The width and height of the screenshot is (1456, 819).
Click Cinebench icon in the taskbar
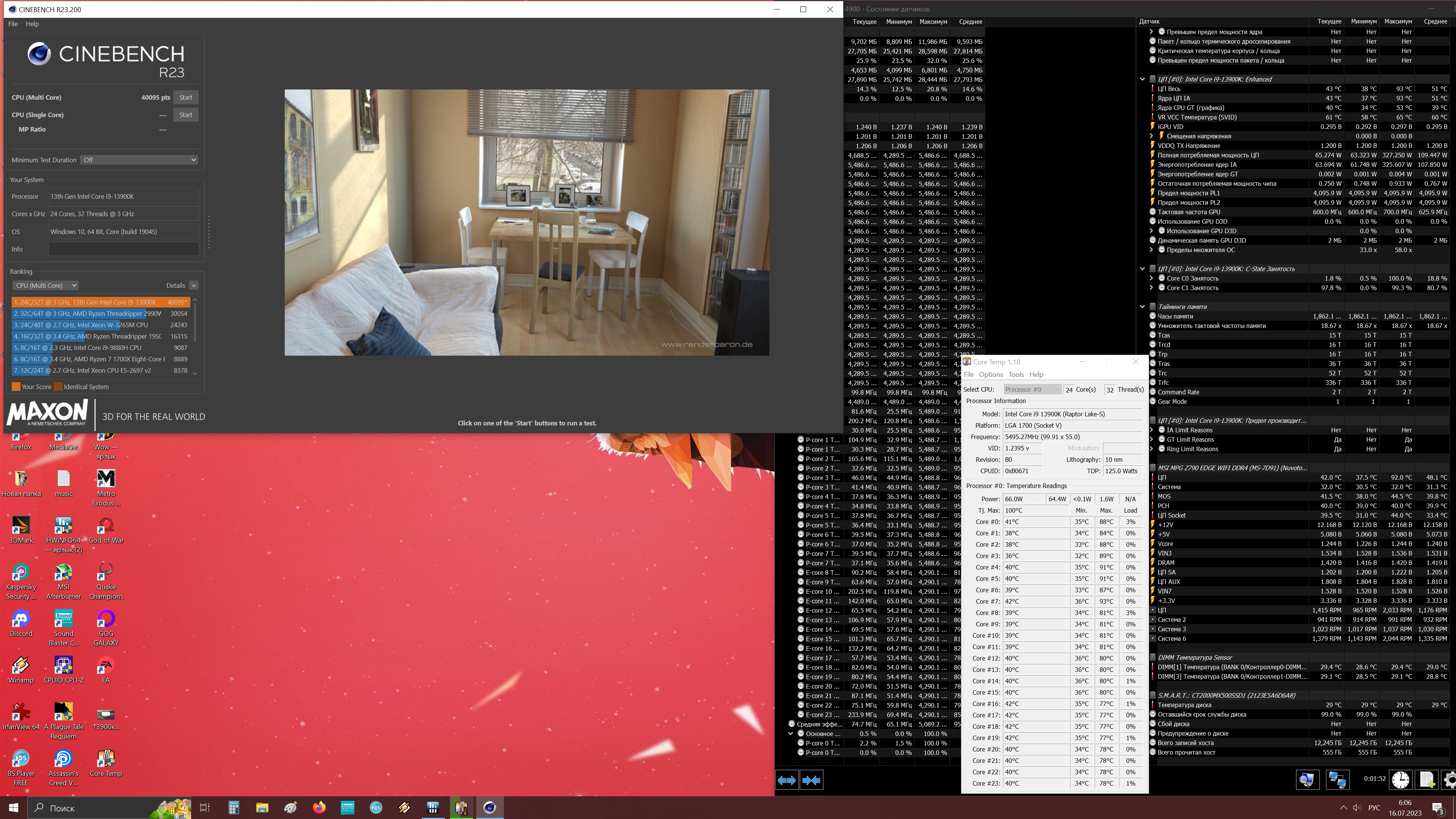(490, 807)
